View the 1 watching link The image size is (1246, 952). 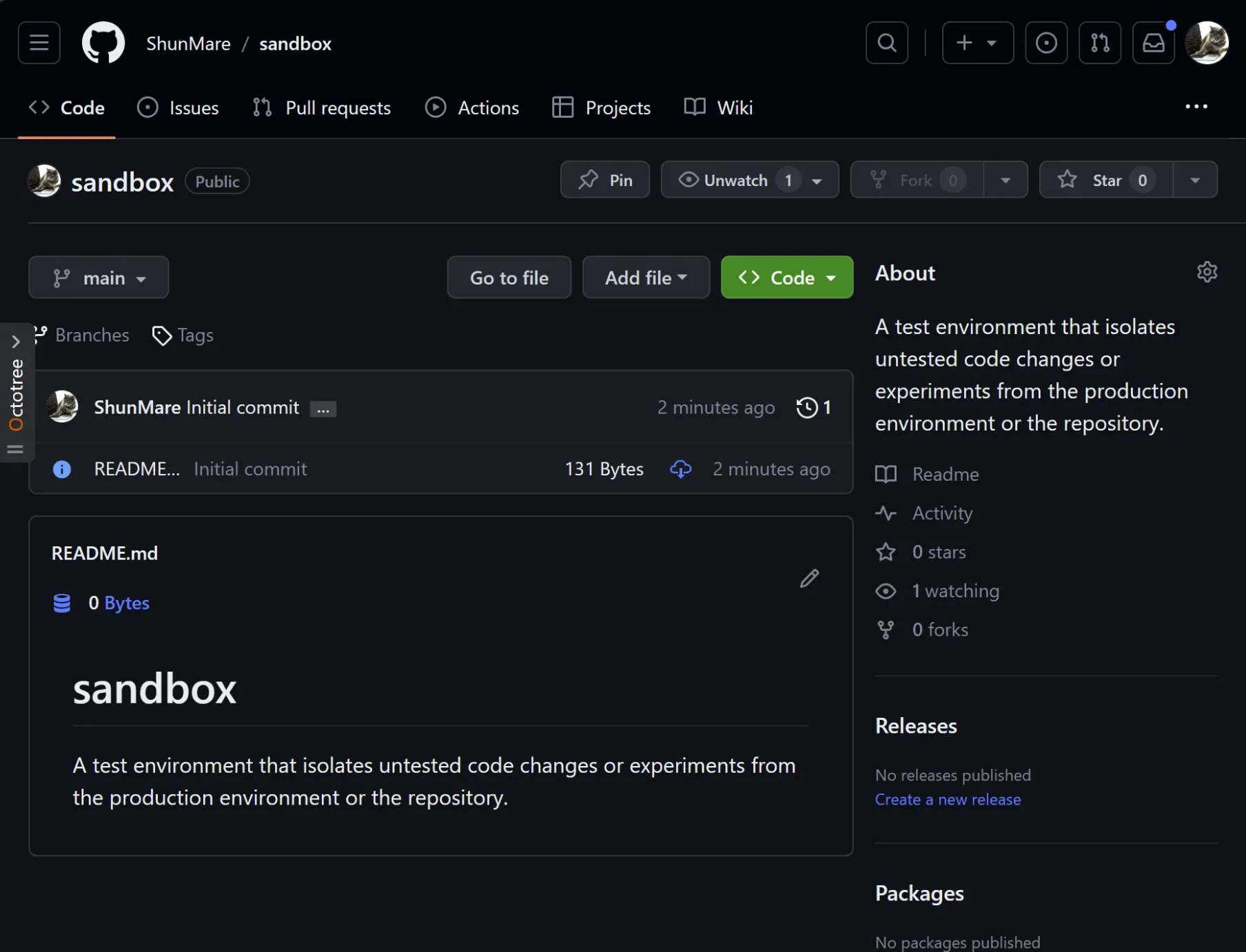[x=955, y=591]
